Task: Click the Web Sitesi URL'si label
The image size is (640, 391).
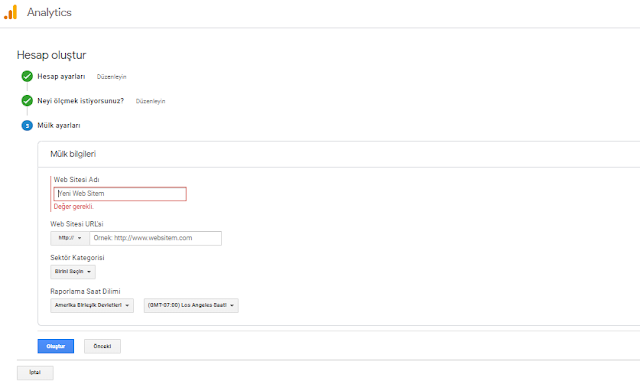Action: point(77,224)
